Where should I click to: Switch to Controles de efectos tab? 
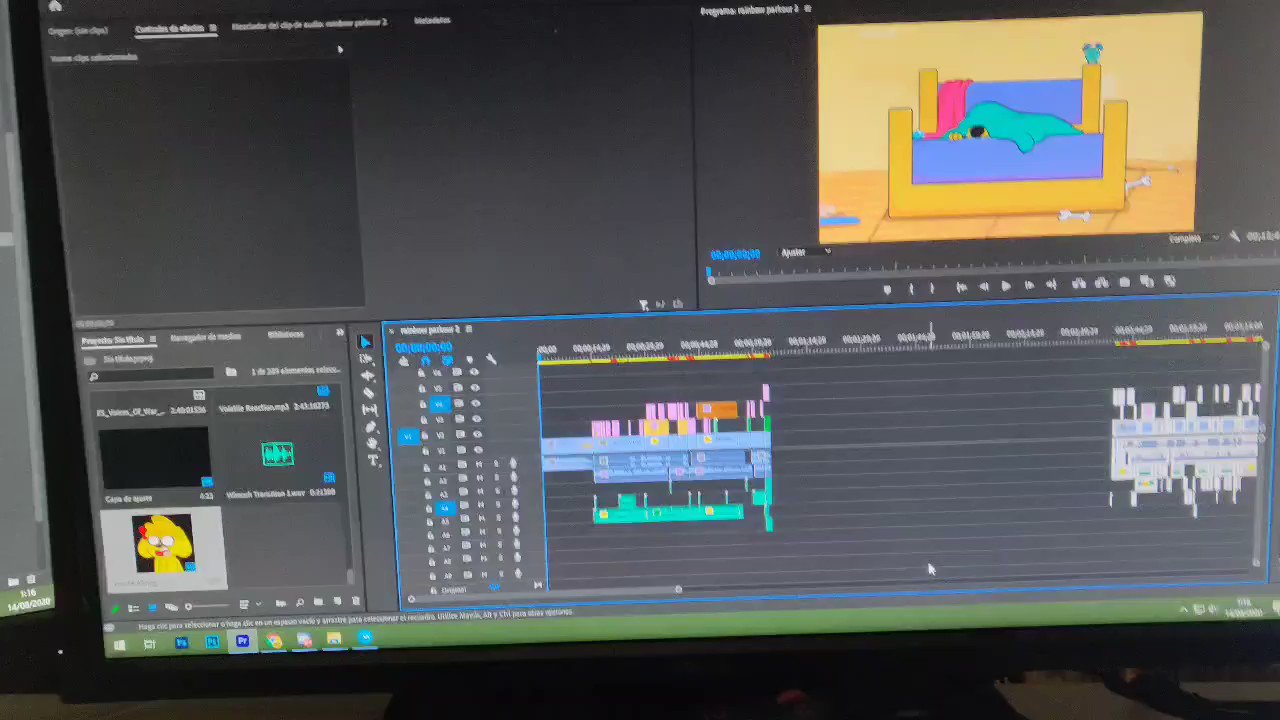click(x=171, y=28)
